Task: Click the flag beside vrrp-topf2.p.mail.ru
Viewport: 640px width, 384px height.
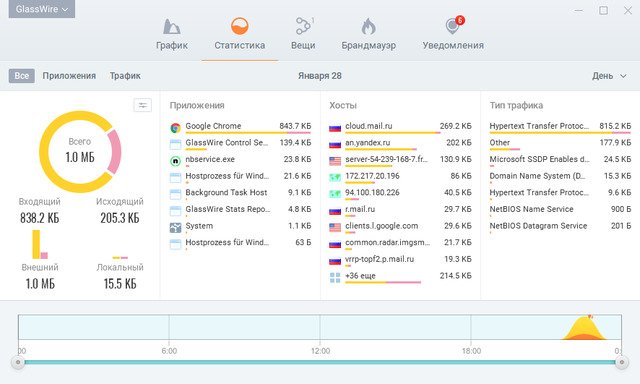Action: [x=335, y=261]
